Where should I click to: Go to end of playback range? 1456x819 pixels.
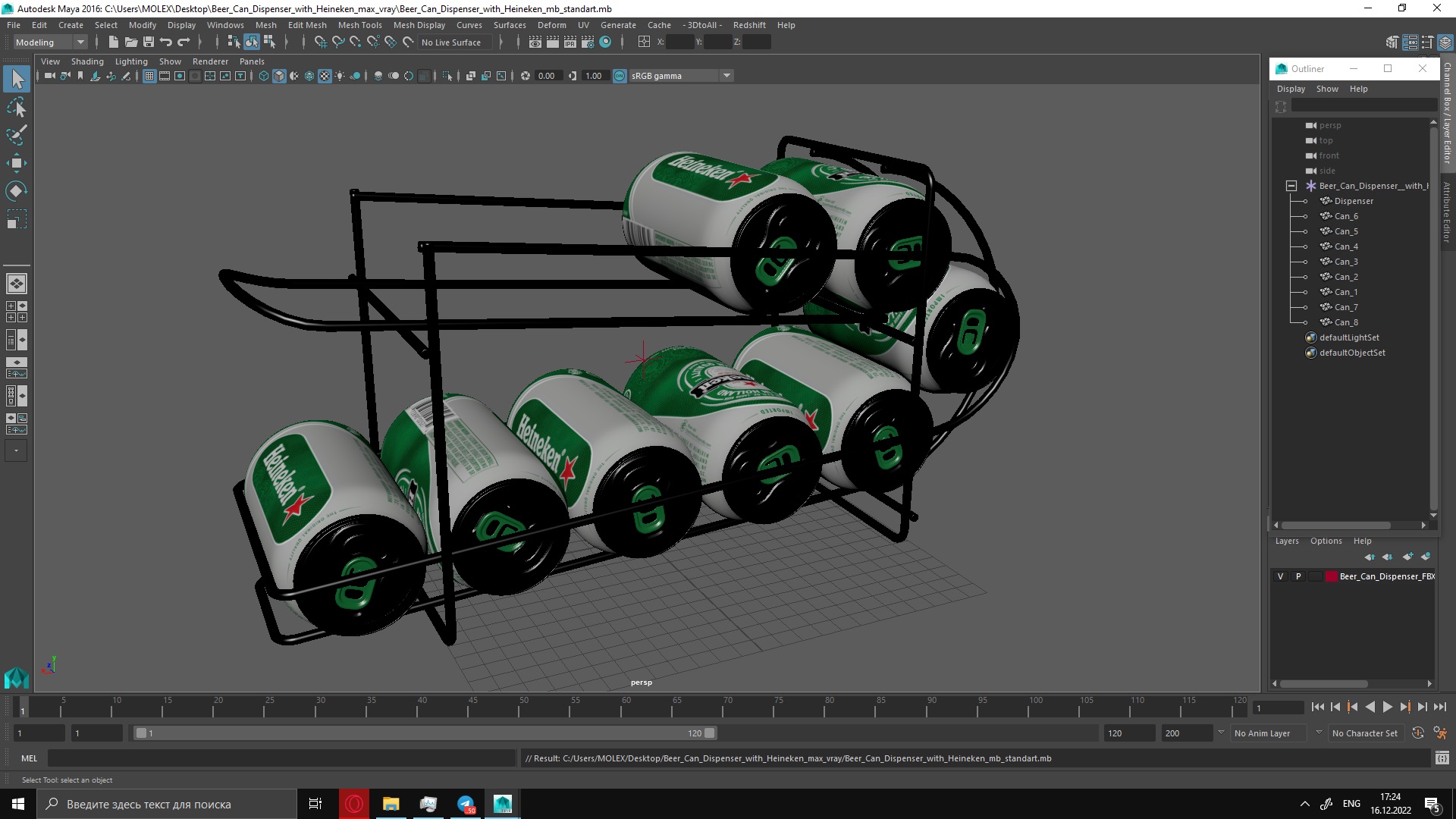(x=1439, y=707)
